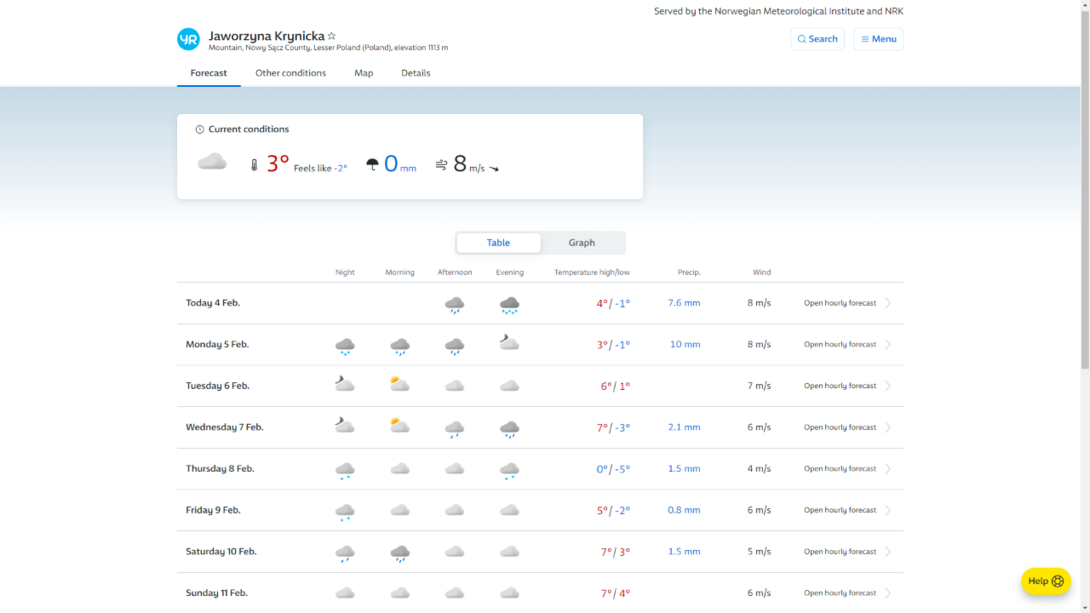Click Friday's night weather icon
Image resolution: width=1090 pixels, height=613 pixels.
point(345,512)
